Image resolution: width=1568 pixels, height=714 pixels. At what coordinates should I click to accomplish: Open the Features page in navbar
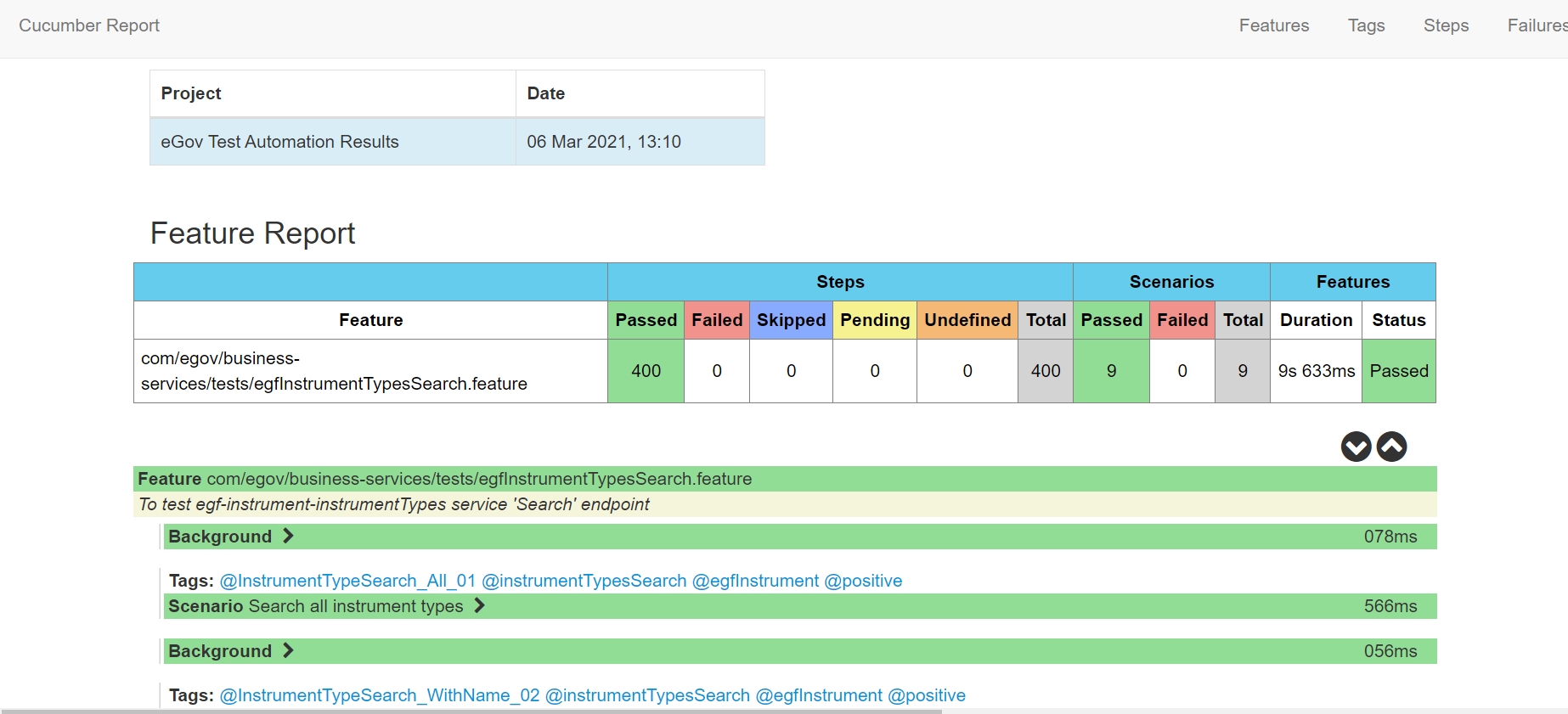pos(1273,25)
